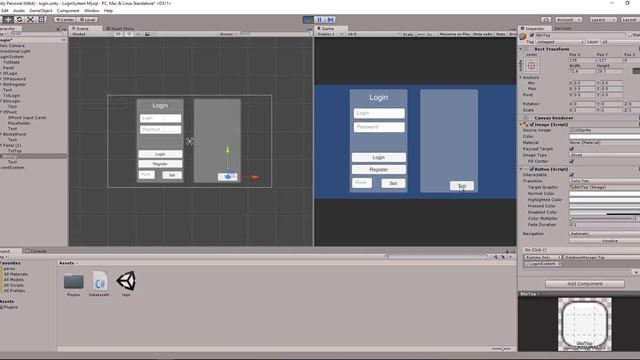Click the Play button
Viewport: 640px width, 360px height.
coord(308,20)
